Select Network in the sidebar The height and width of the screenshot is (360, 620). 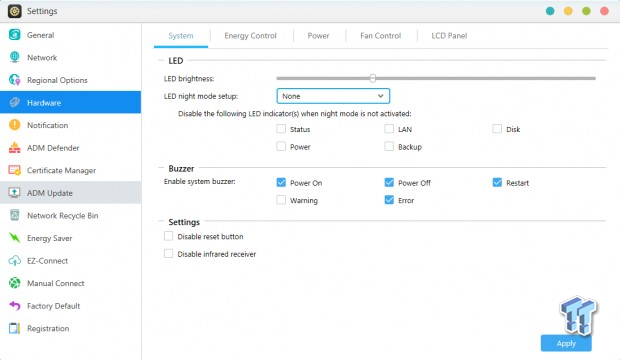pyautogui.click(x=70, y=57)
